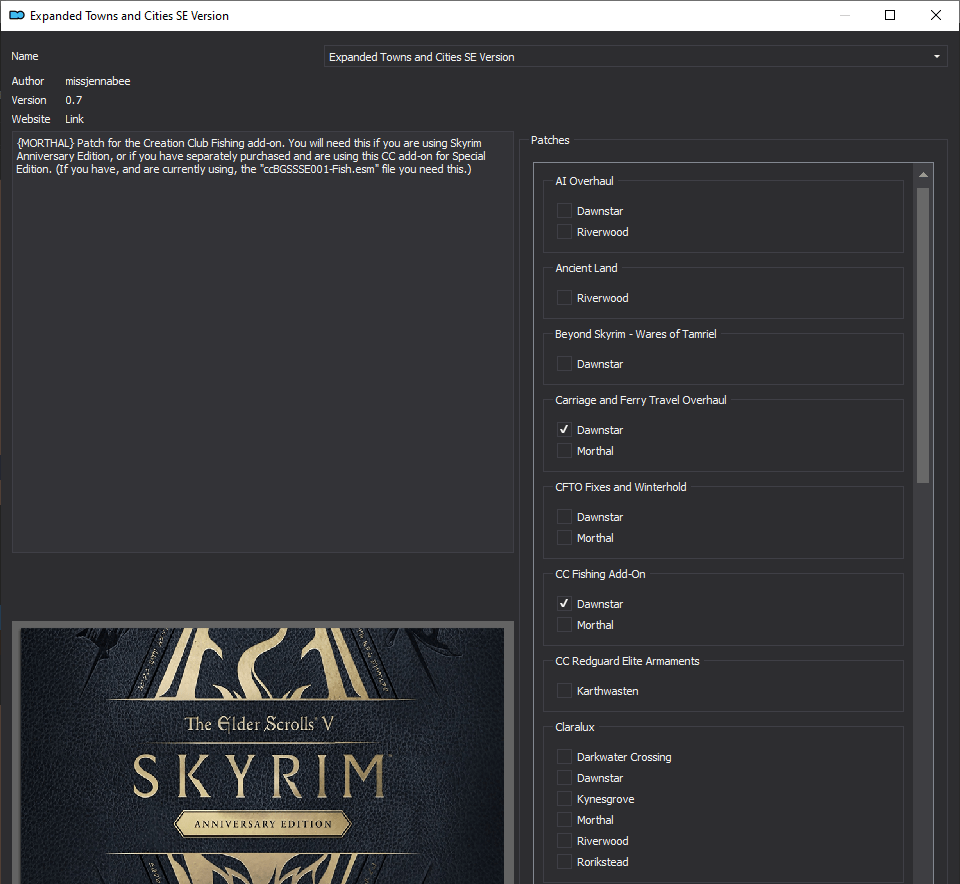Click the MORTHAL patch description text box
The width and height of the screenshot is (960, 884).
263,342
